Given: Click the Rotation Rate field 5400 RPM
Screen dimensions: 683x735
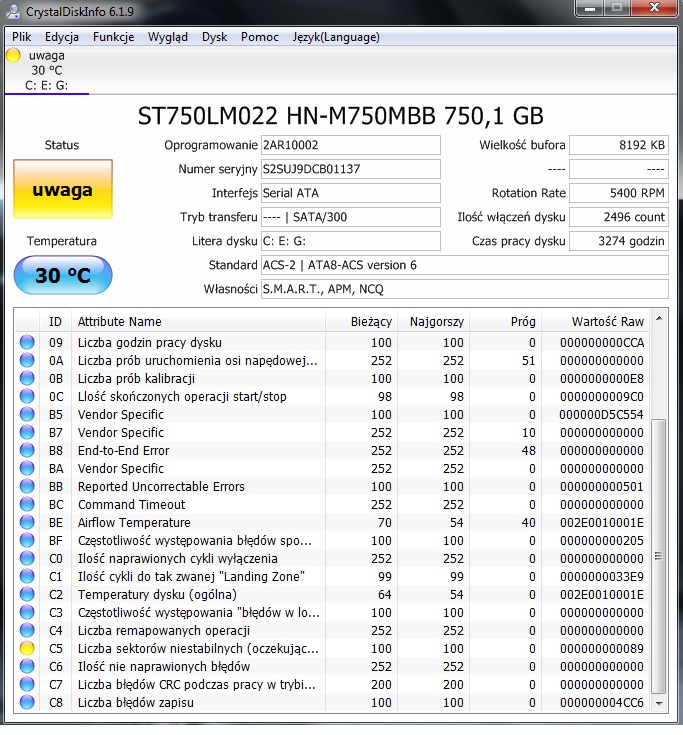Looking at the screenshot, I should coord(619,193).
